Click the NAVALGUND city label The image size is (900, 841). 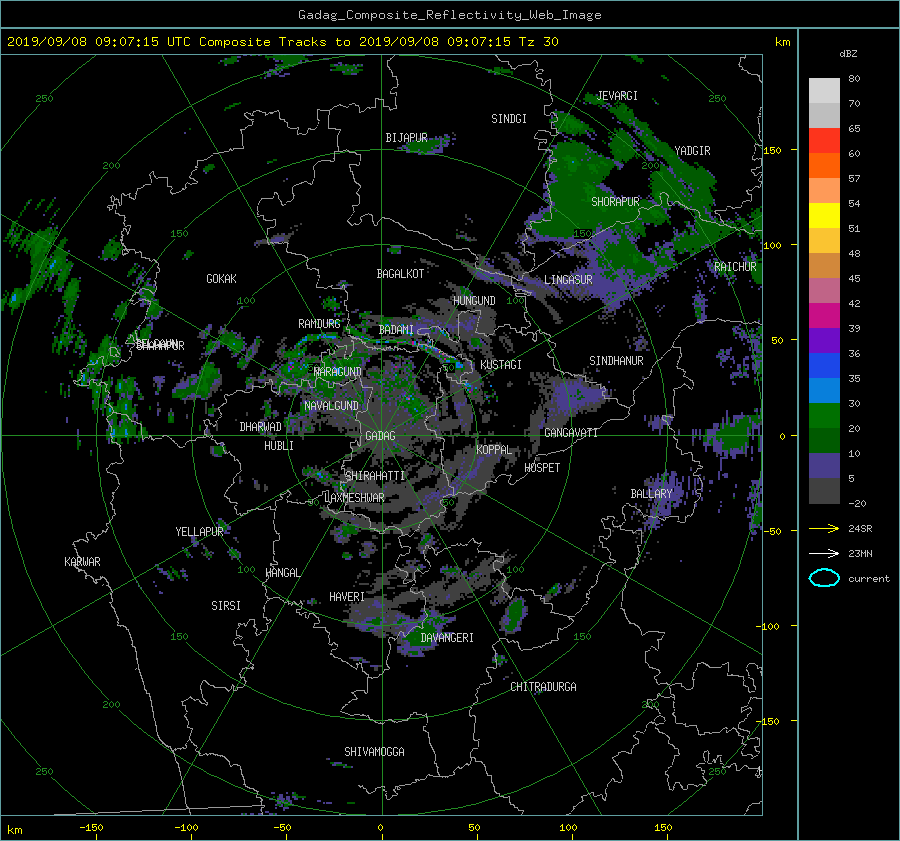[x=331, y=406]
